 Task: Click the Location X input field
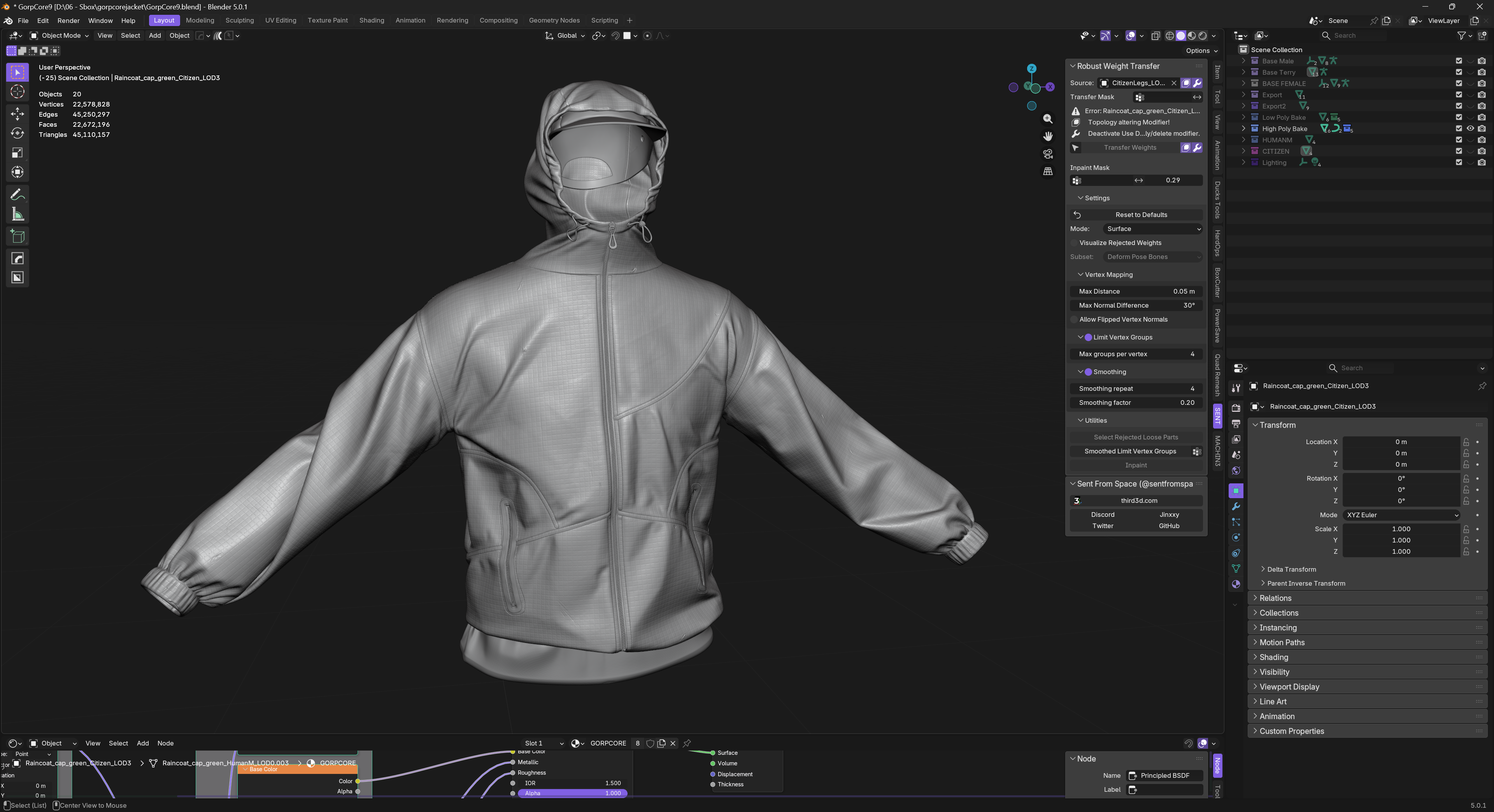(1401, 442)
